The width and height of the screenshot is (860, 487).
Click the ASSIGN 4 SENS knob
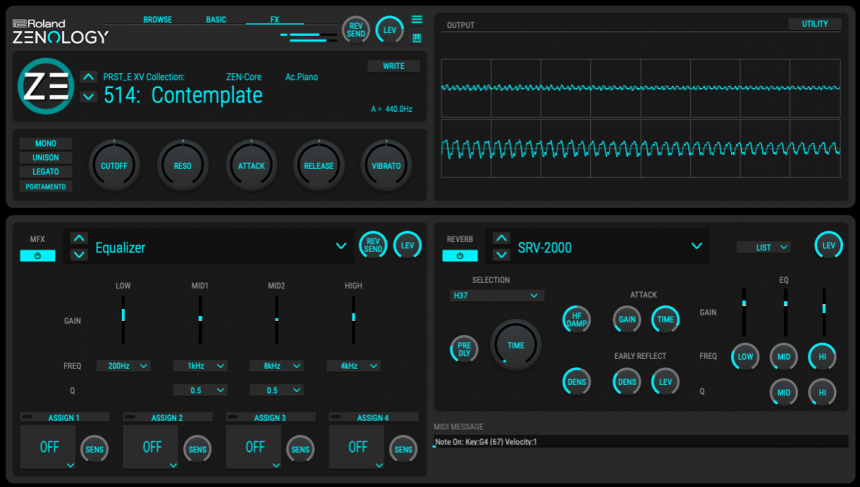[x=403, y=449]
